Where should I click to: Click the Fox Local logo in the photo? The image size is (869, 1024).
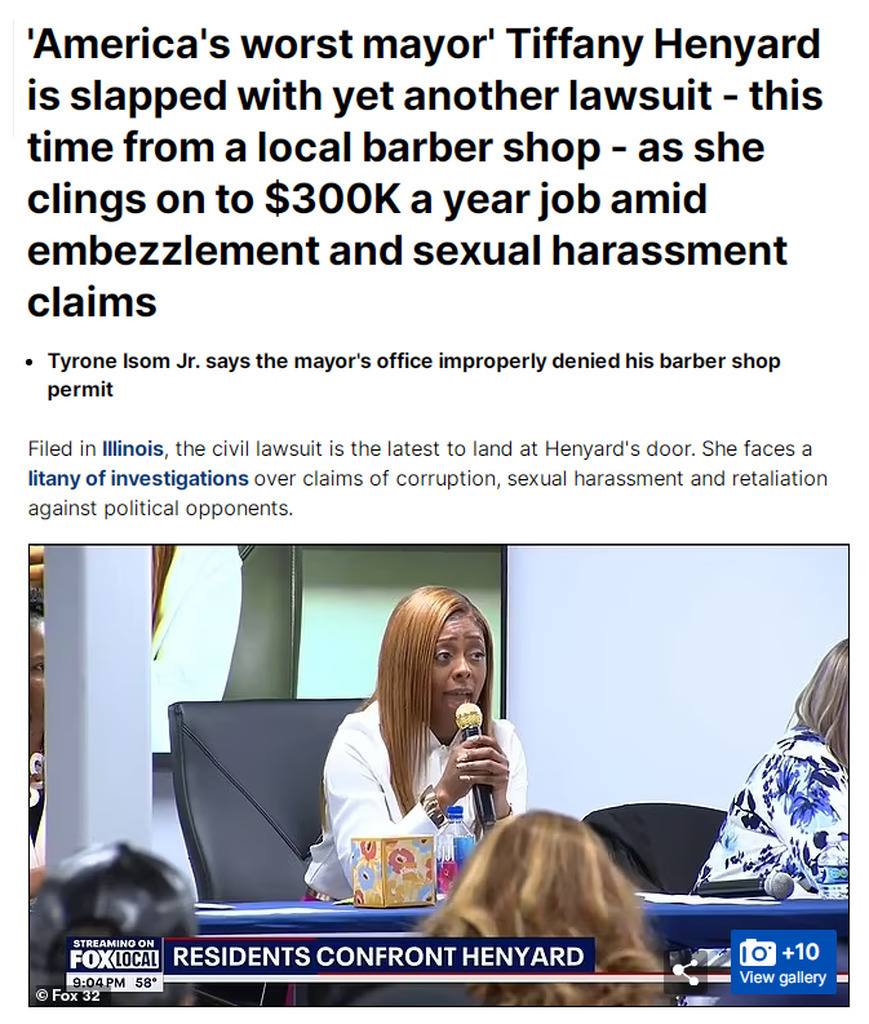tap(114, 958)
